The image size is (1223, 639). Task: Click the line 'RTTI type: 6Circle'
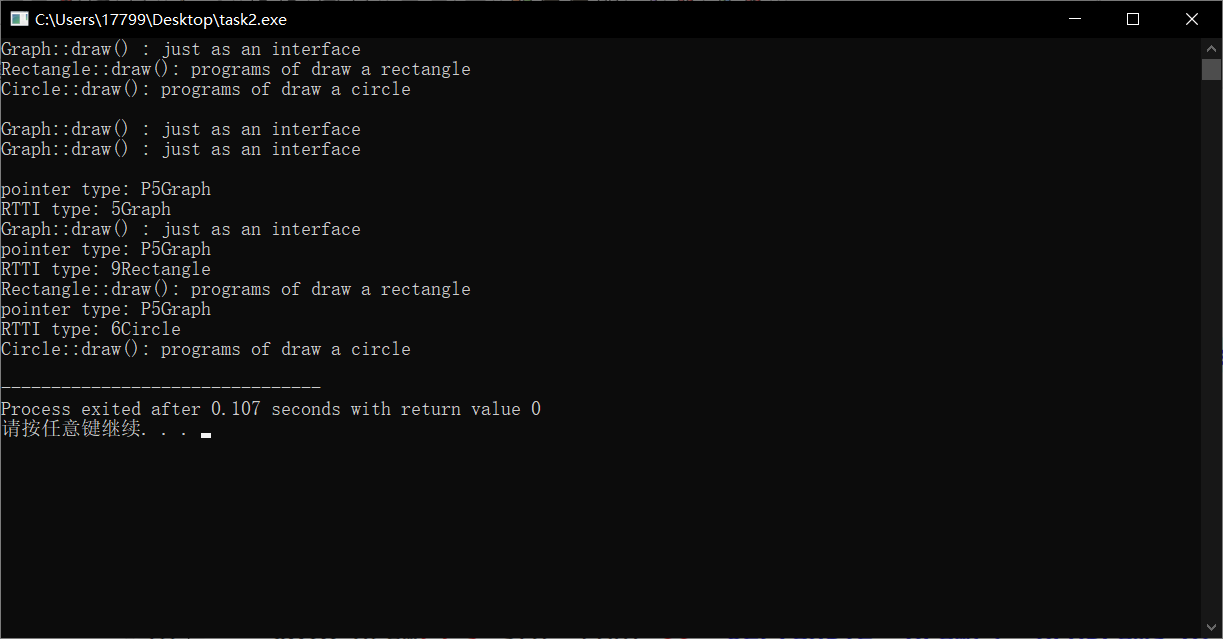click(91, 329)
